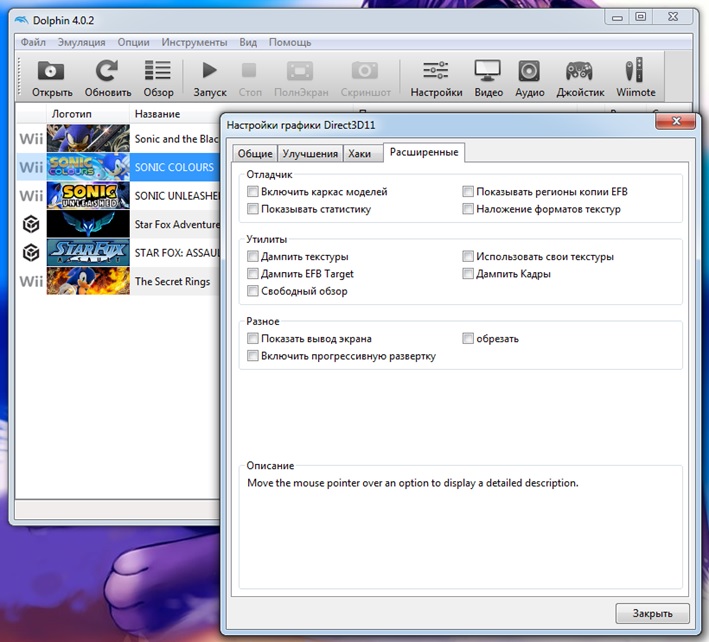Open the Видео monitor icon
709x642 pixels.
coord(487,71)
